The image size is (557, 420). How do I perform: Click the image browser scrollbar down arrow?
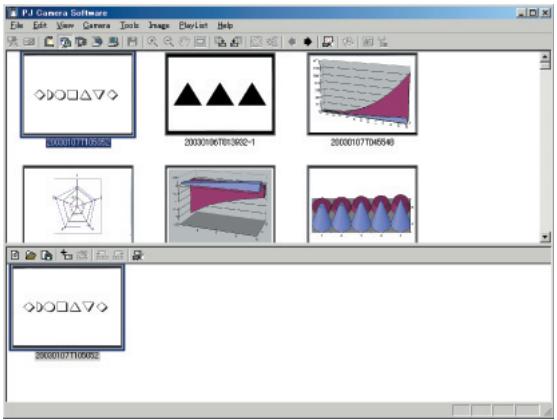point(545,237)
